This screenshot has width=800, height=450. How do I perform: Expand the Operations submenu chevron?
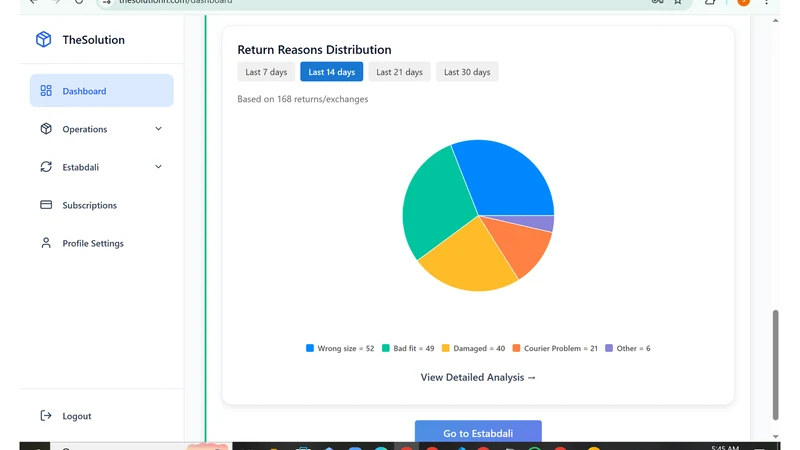pos(158,129)
